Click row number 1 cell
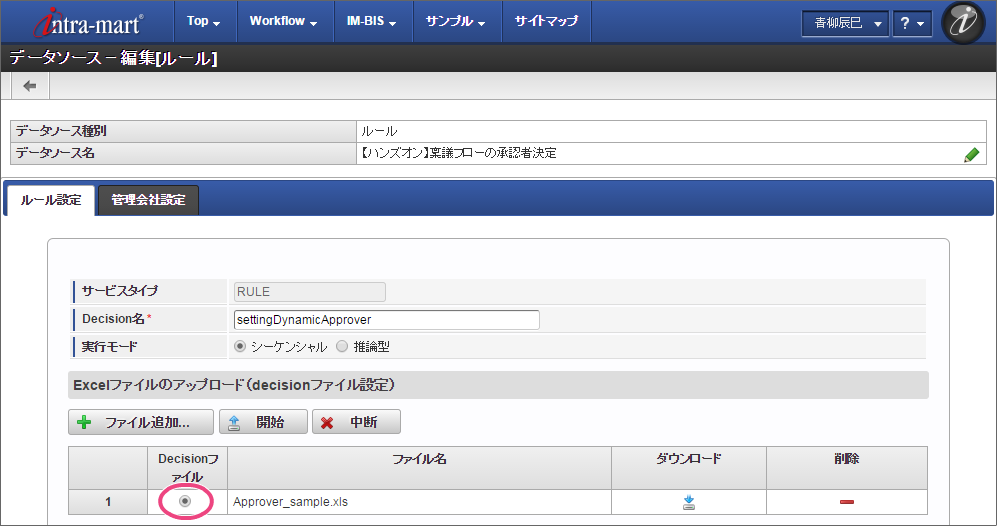The image size is (997, 526). coord(108,502)
